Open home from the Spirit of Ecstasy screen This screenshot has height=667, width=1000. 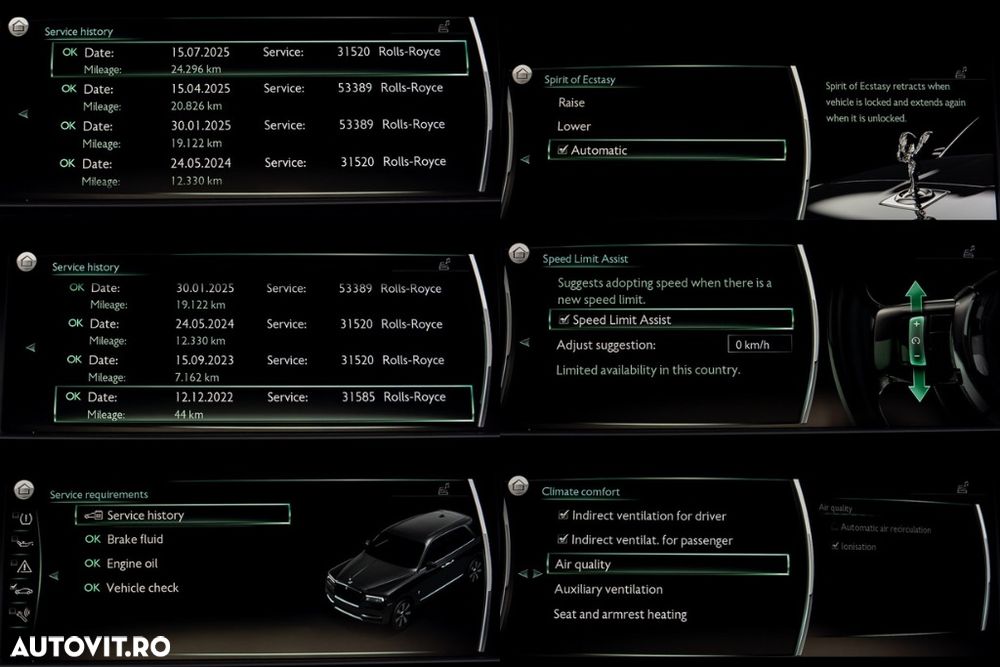(522, 74)
